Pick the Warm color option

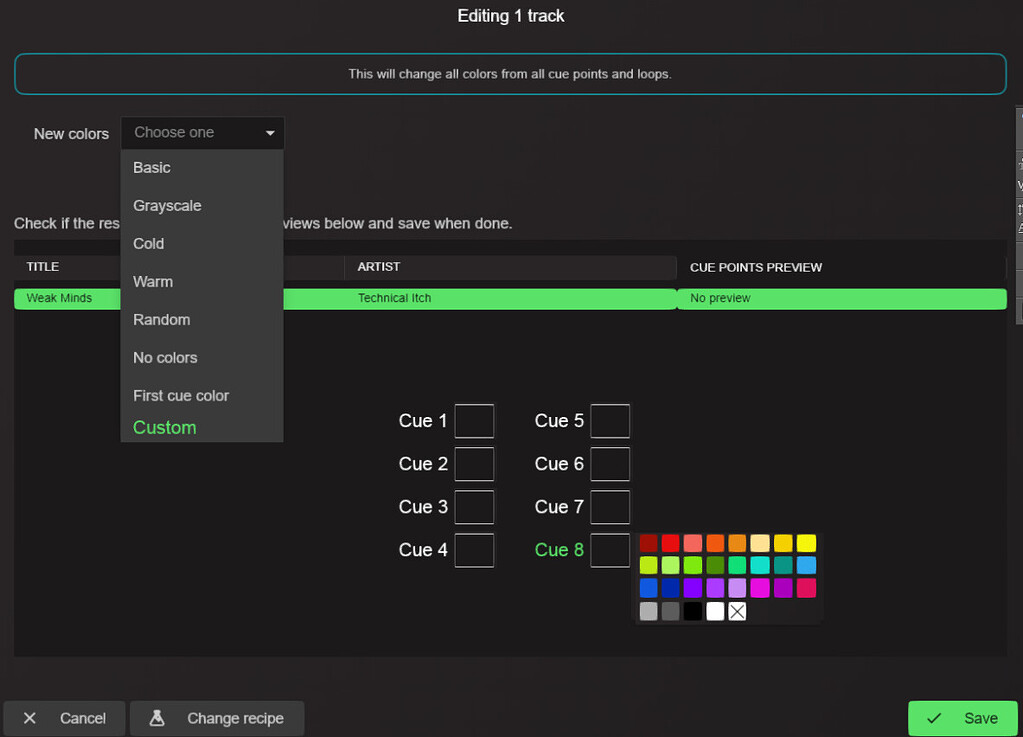coord(152,282)
